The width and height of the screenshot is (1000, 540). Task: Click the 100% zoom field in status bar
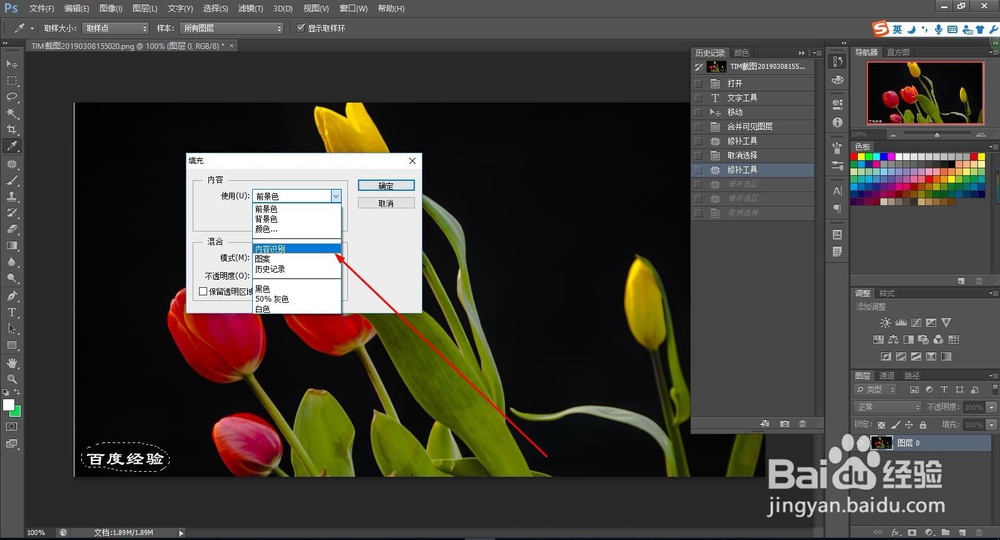(x=38, y=532)
